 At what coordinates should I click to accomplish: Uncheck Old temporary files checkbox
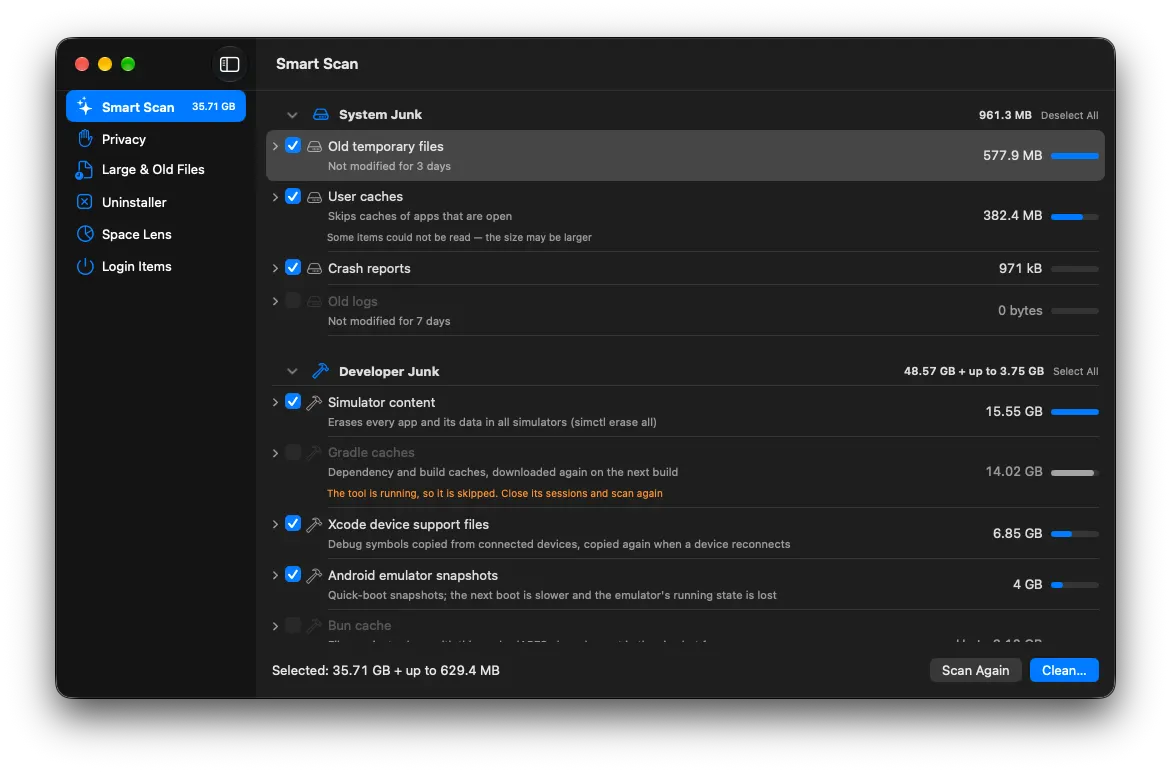tap(293, 146)
